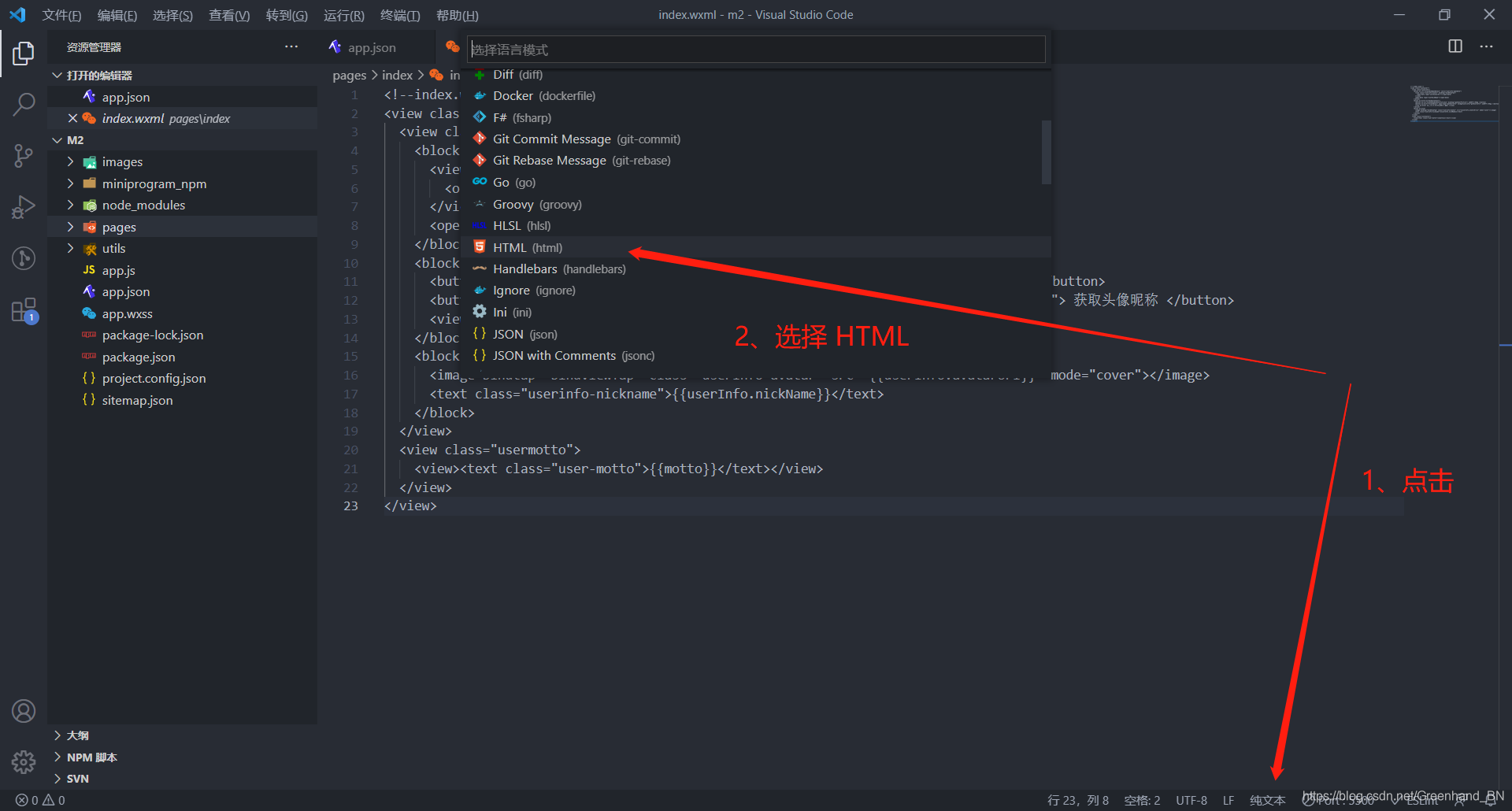Expand the utils folder
This screenshot has height=811, width=1512.
(x=70, y=248)
